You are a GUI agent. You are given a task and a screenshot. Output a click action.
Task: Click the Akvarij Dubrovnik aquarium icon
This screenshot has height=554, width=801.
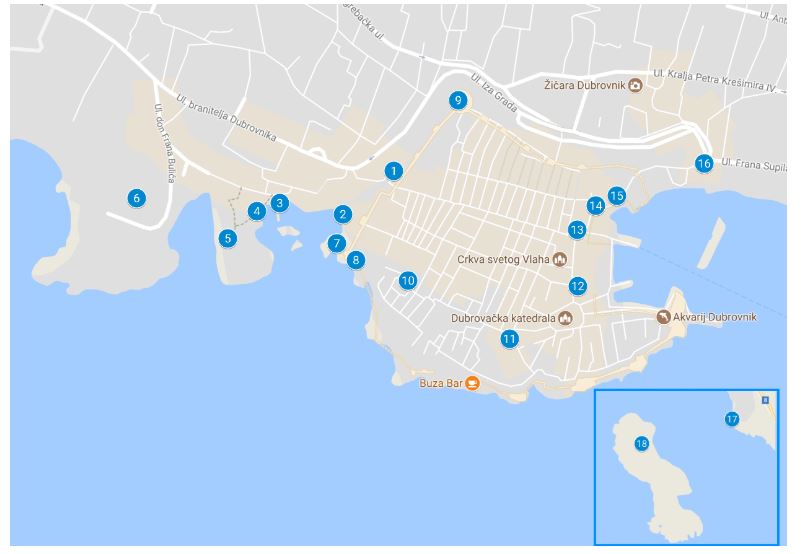pyautogui.click(x=664, y=317)
